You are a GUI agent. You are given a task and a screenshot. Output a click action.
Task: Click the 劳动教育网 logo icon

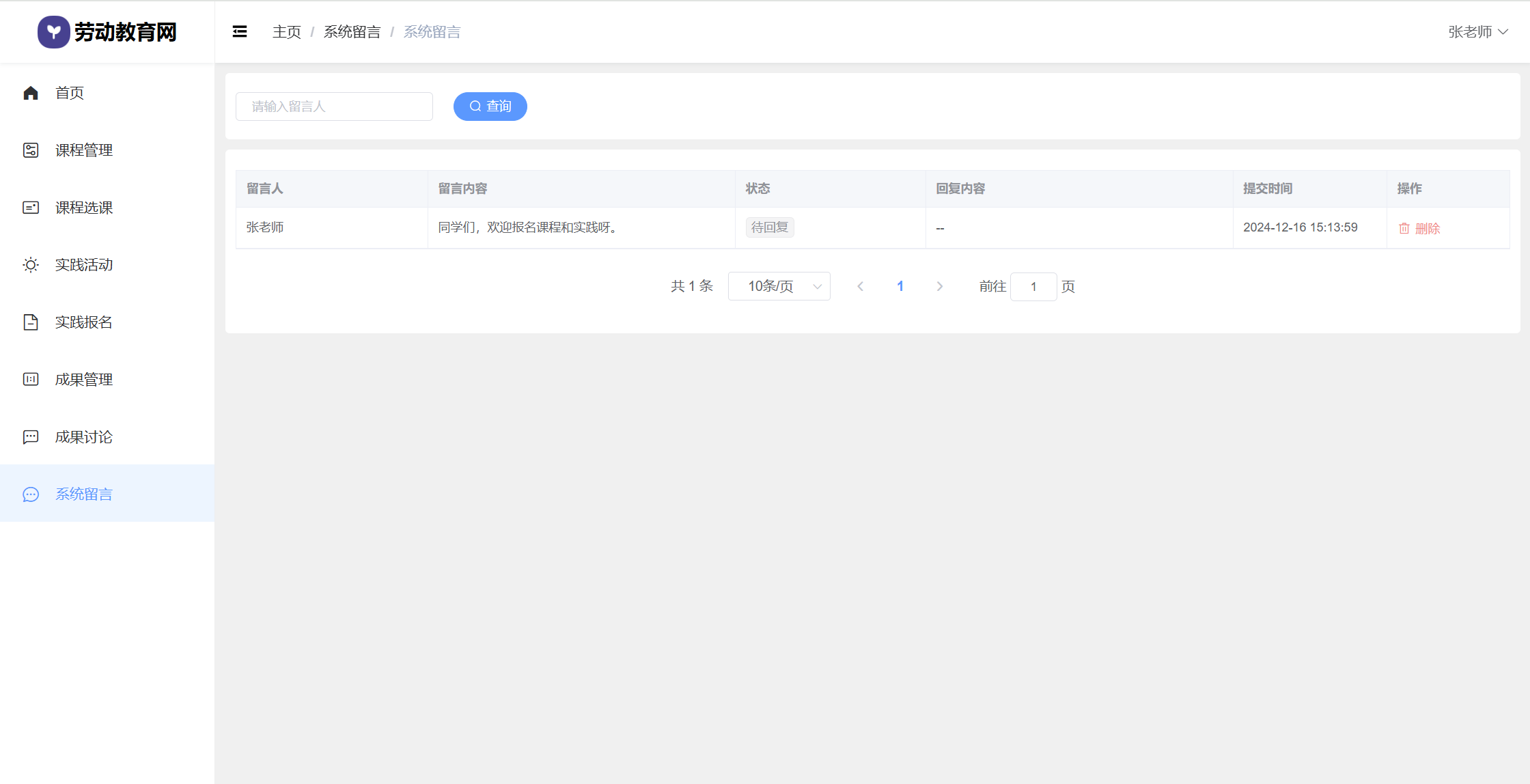click(x=53, y=32)
